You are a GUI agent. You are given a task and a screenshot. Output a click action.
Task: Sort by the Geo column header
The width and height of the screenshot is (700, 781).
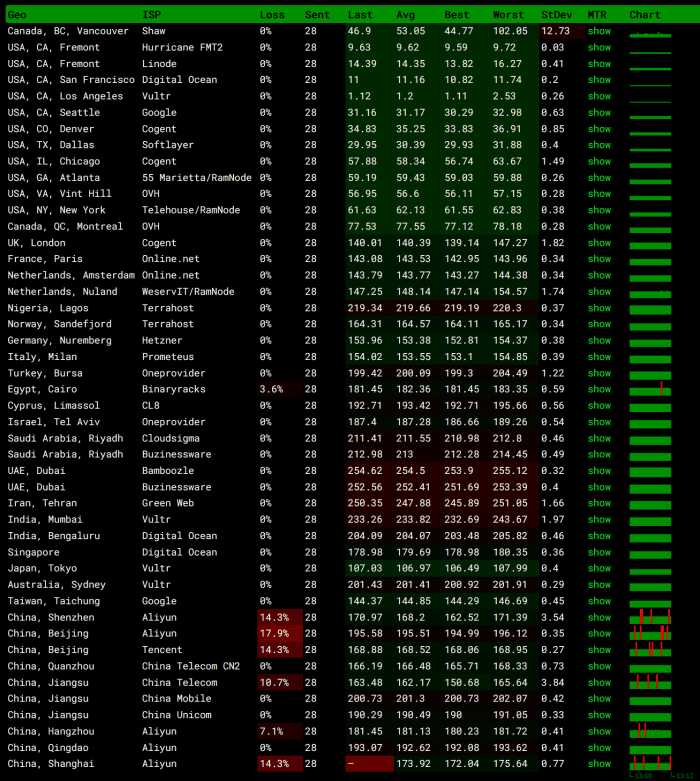pyautogui.click(x=17, y=15)
